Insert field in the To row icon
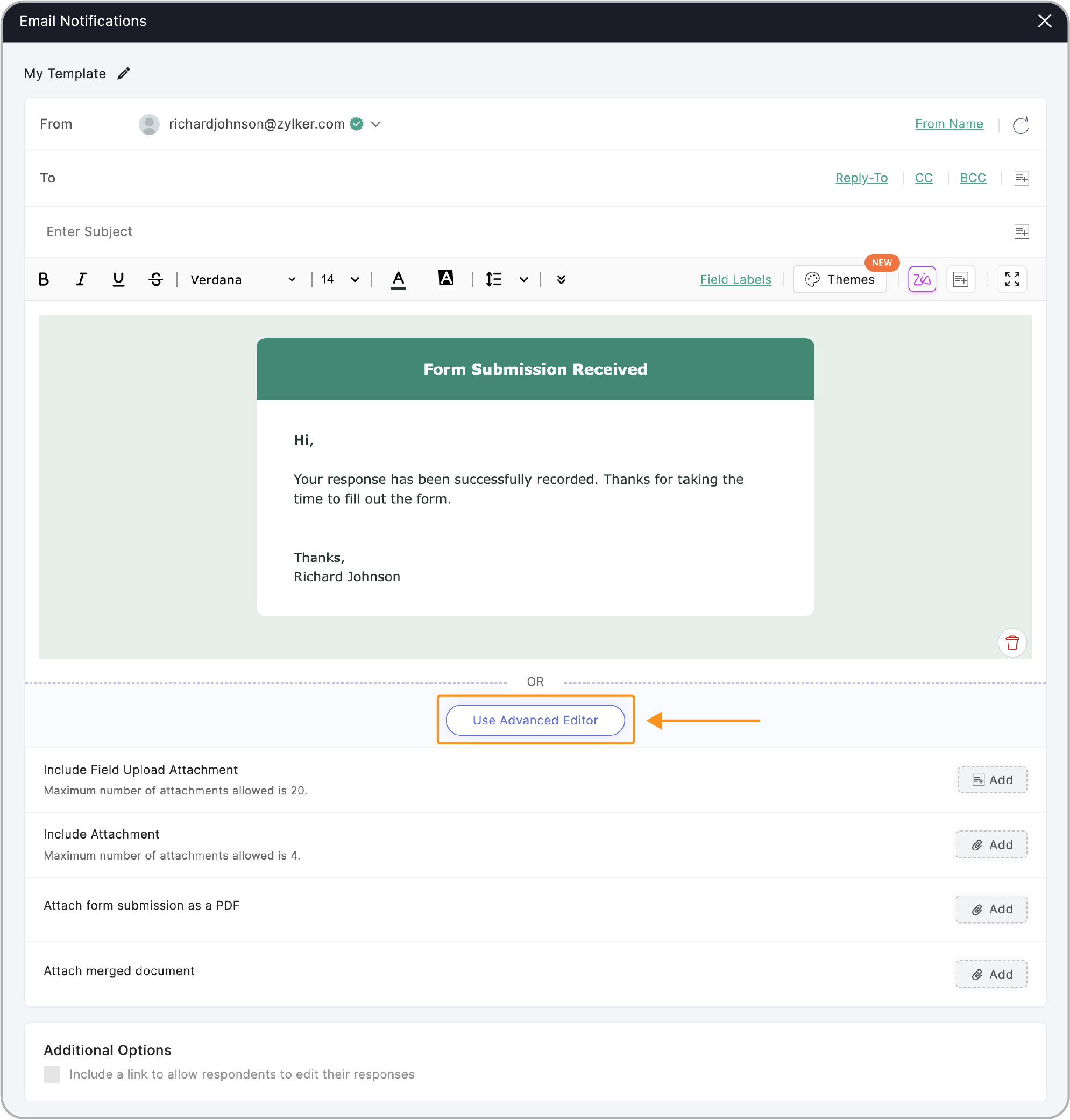Viewport: 1070px width, 1120px height. pyautogui.click(x=1022, y=178)
